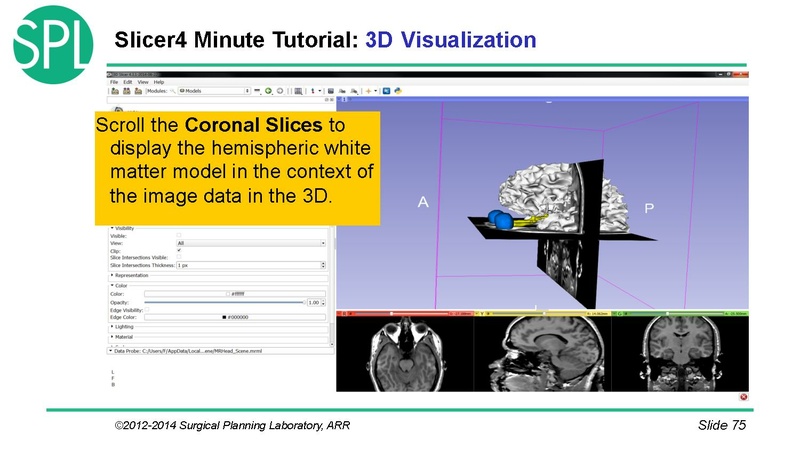Click the screenshot capture icon
This screenshot has height=450, width=800.
331,91
